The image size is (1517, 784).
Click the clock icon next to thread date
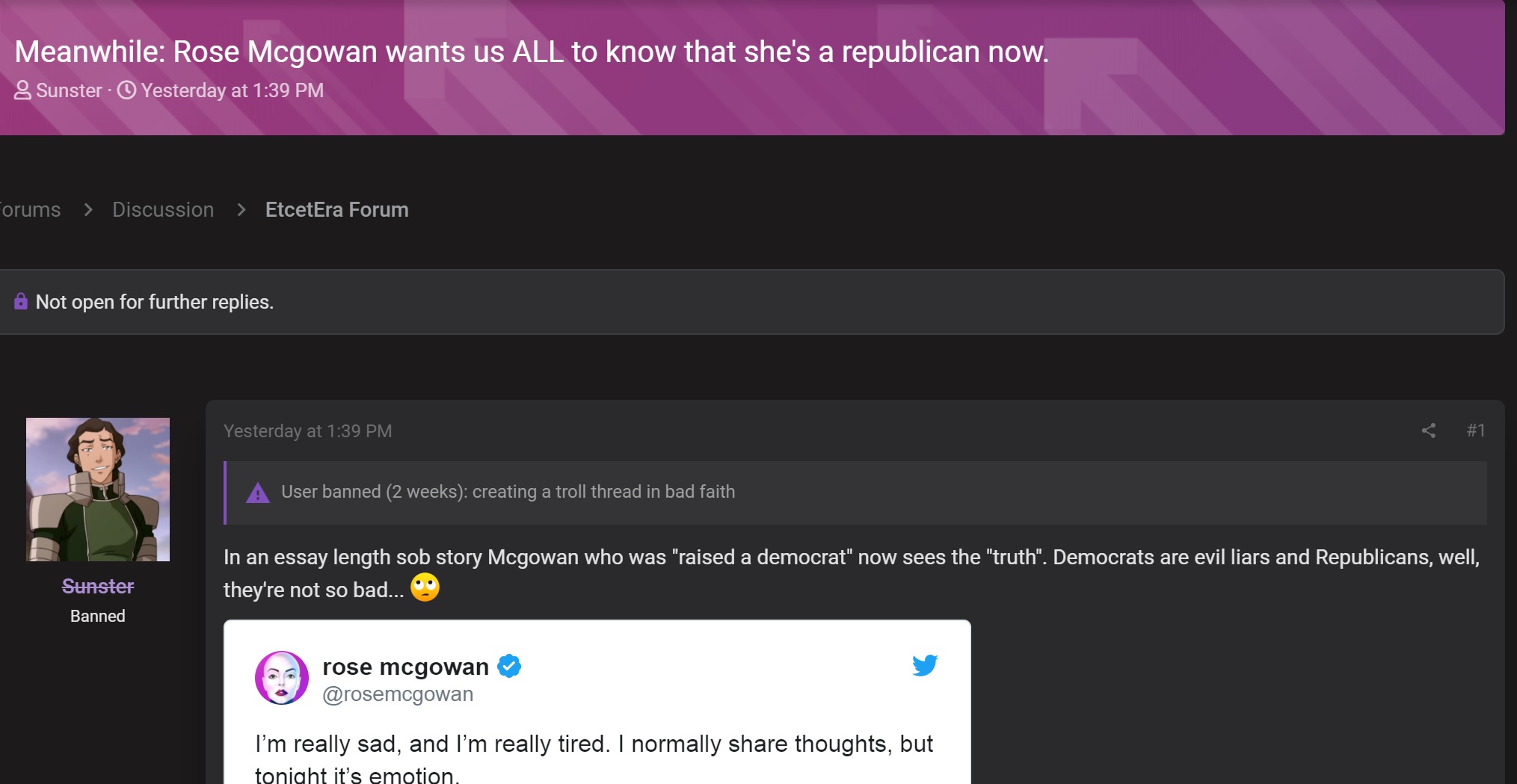[127, 90]
